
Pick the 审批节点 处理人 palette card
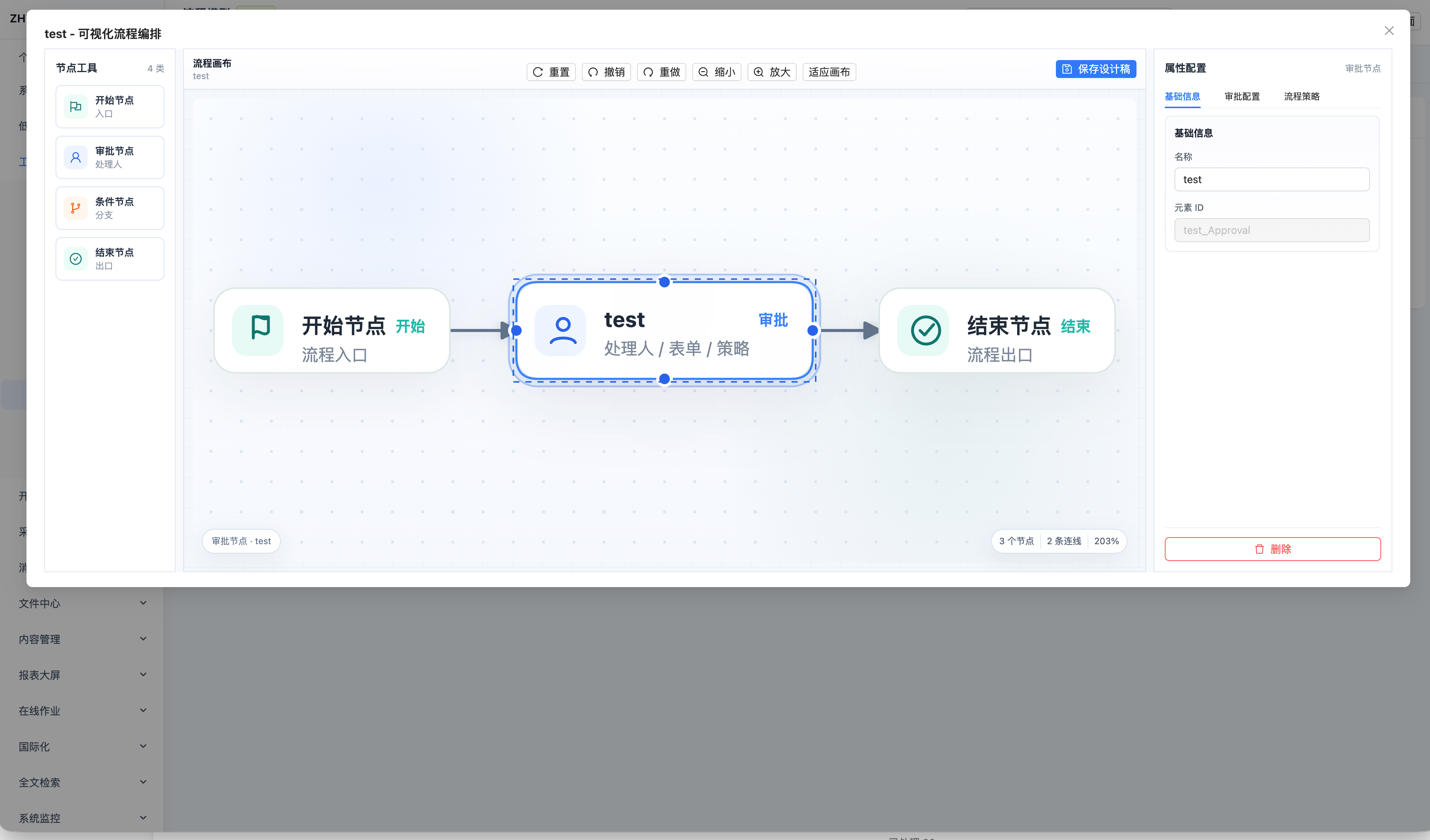click(110, 157)
